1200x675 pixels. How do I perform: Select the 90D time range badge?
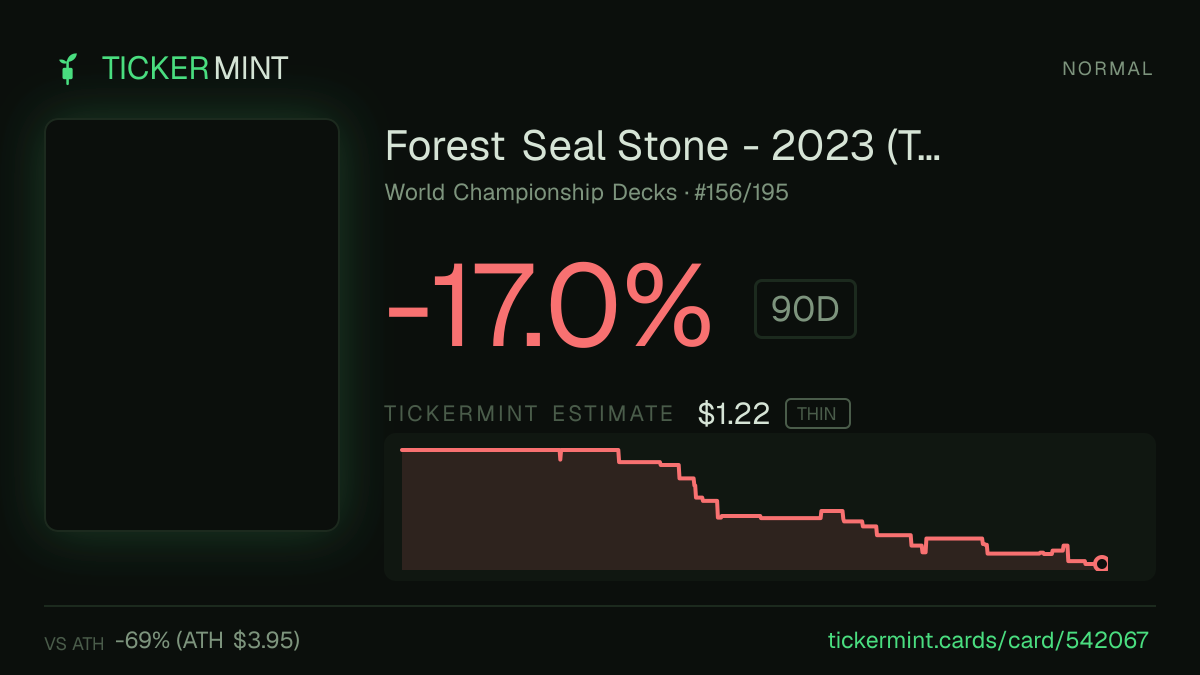coord(805,309)
